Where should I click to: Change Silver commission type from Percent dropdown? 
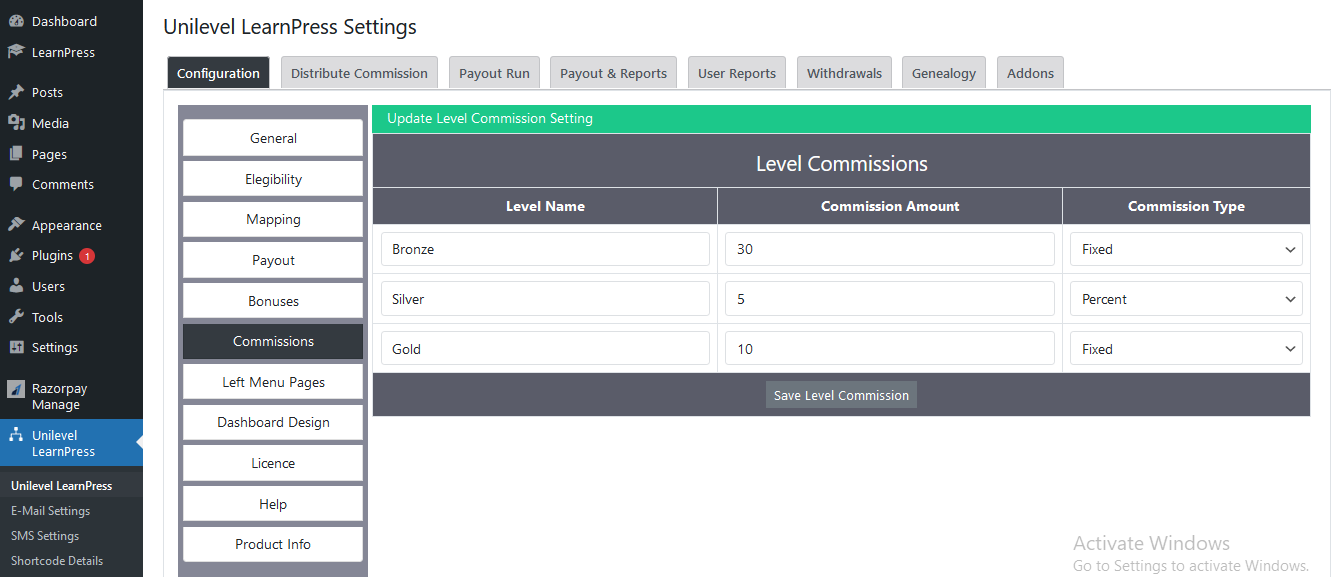[1186, 298]
